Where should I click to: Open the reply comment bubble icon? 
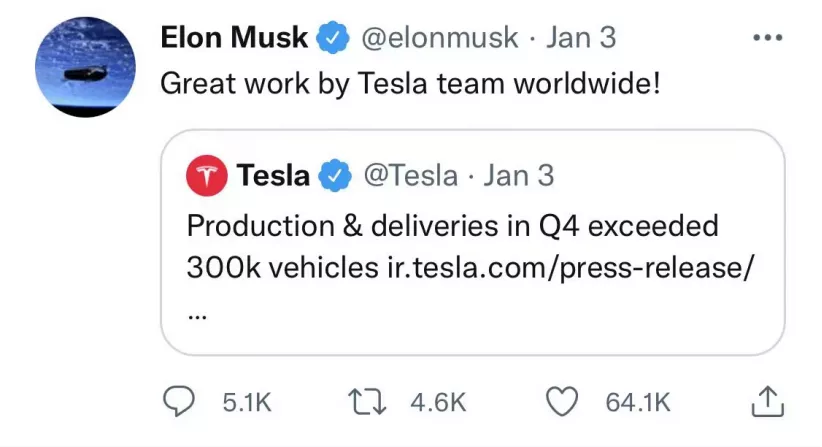pos(179,401)
